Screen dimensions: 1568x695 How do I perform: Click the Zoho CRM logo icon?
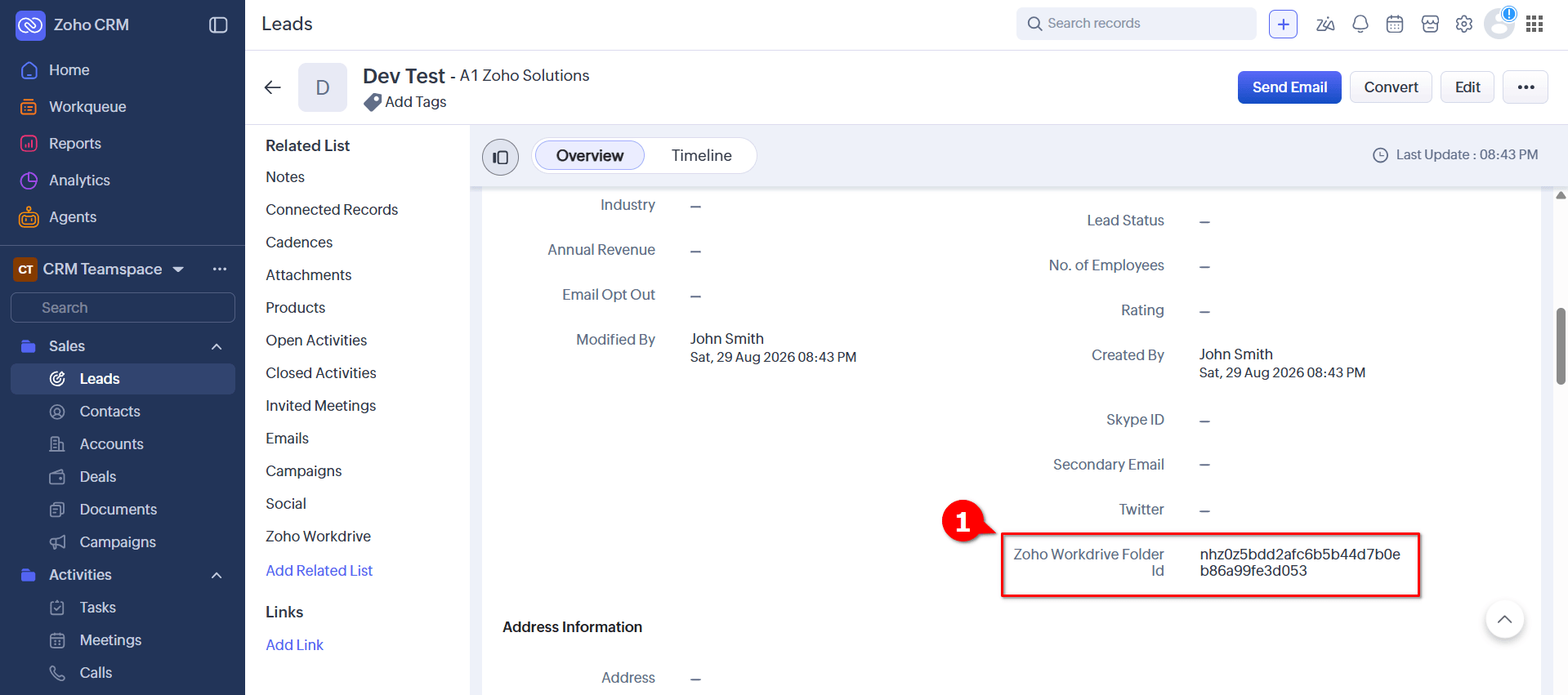(x=30, y=25)
